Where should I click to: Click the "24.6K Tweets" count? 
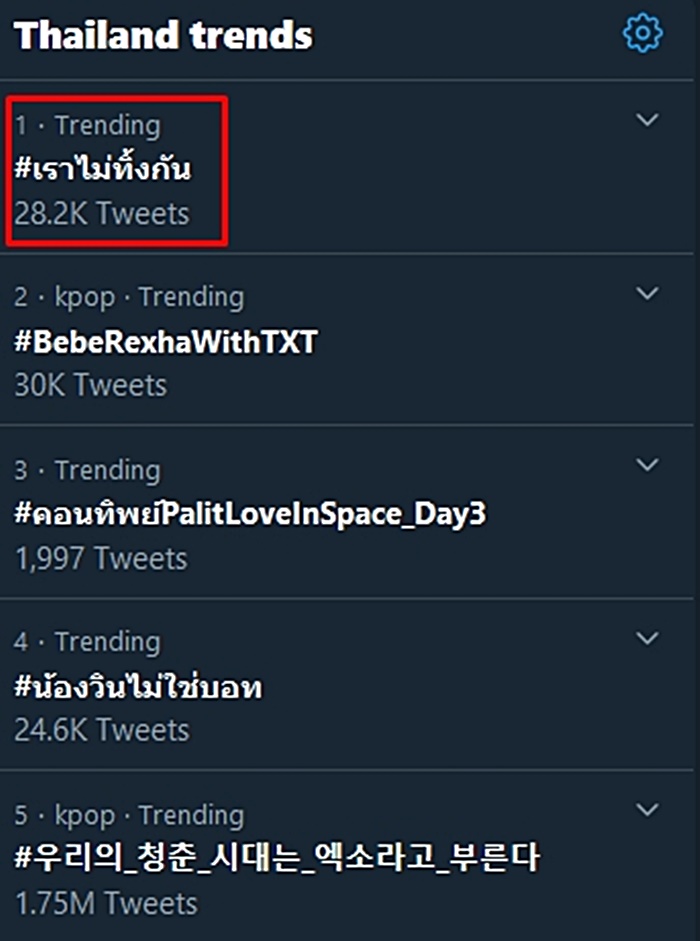[102, 730]
